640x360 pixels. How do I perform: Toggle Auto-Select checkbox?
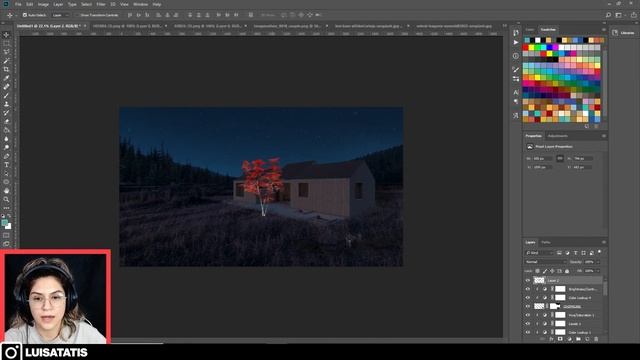(x=25, y=15)
